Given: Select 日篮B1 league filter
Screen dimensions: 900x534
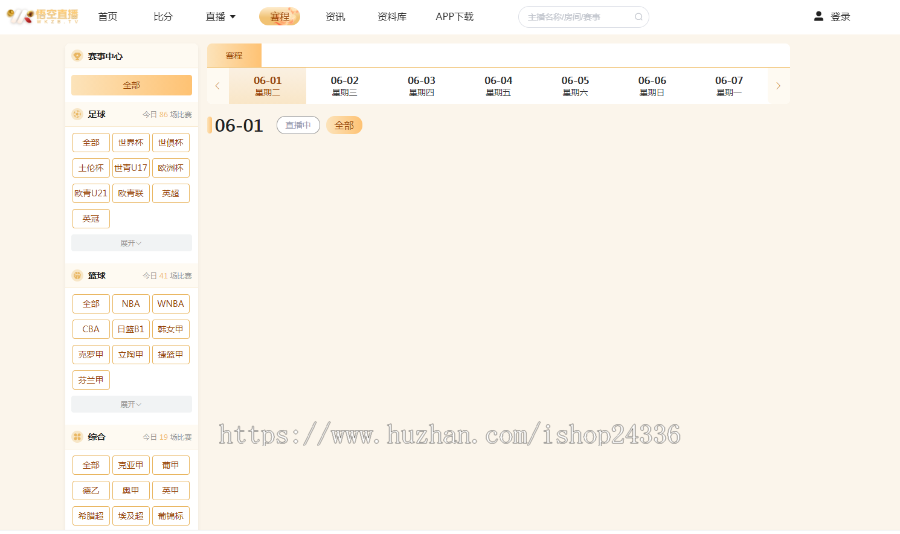Looking at the screenshot, I should tap(131, 329).
